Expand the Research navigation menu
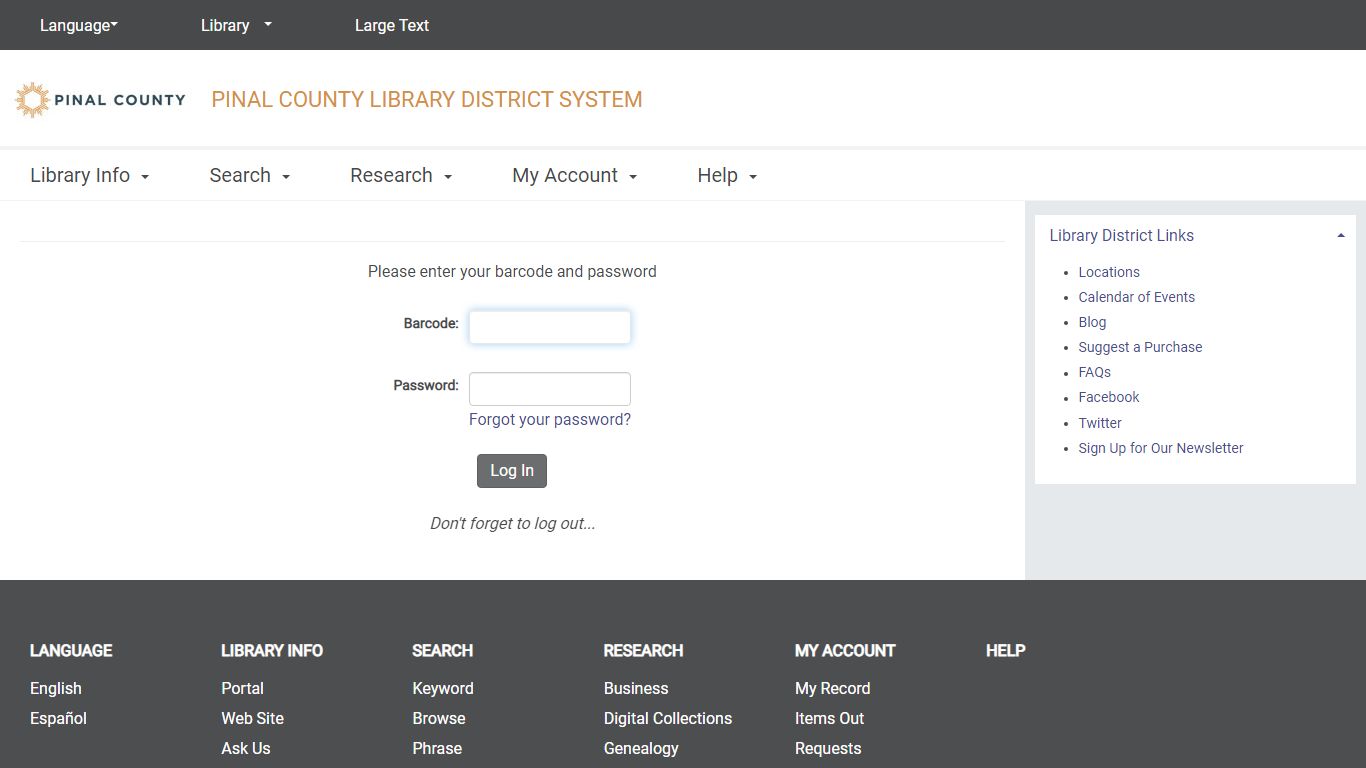The width and height of the screenshot is (1366, 768). pyautogui.click(x=401, y=175)
